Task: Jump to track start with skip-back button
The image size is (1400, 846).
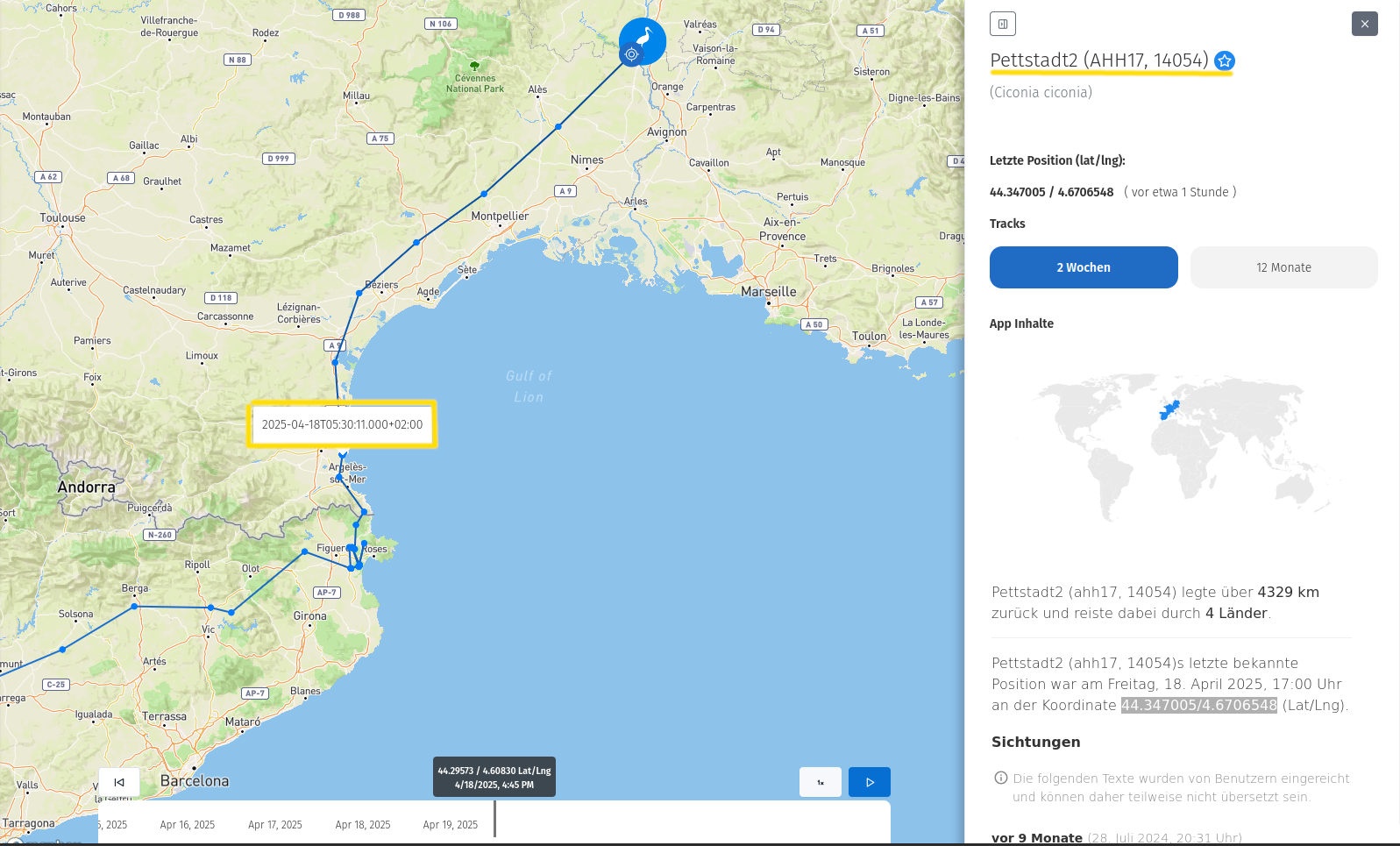Action: pos(119,782)
